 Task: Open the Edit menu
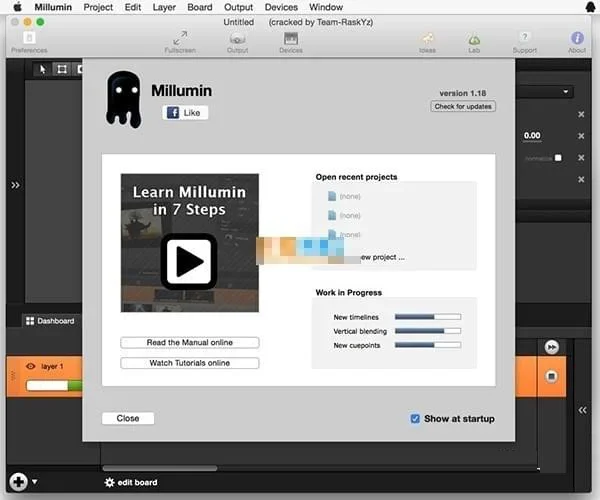tap(133, 7)
